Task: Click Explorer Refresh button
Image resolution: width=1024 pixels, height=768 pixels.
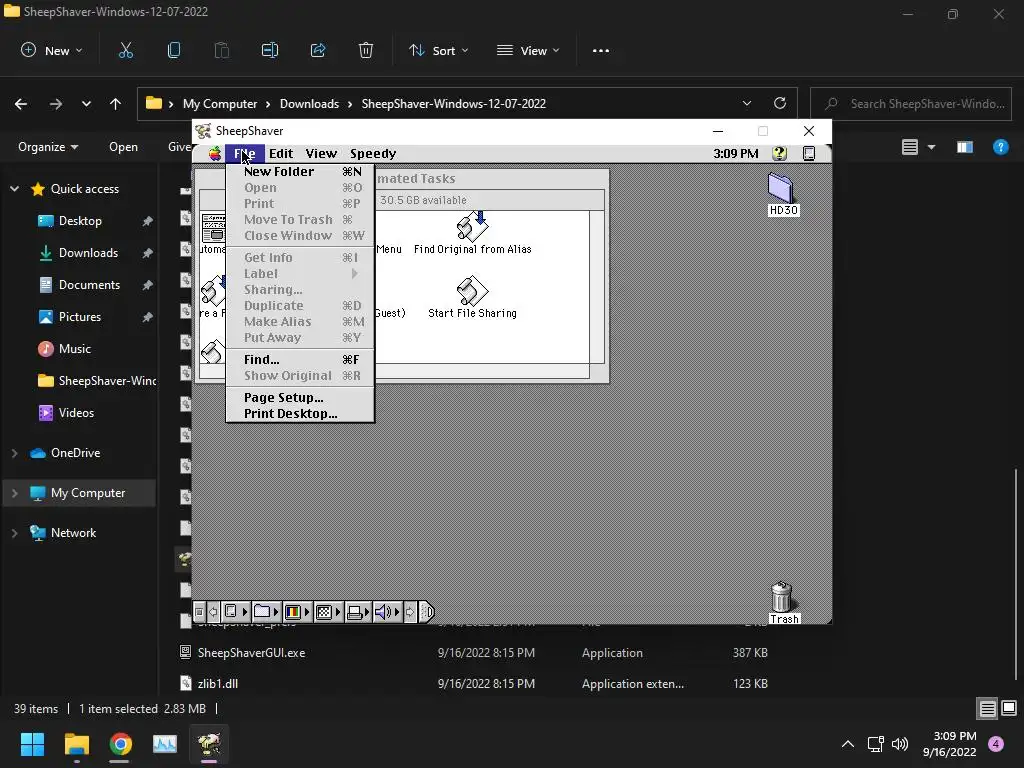Action: [780, 103]
